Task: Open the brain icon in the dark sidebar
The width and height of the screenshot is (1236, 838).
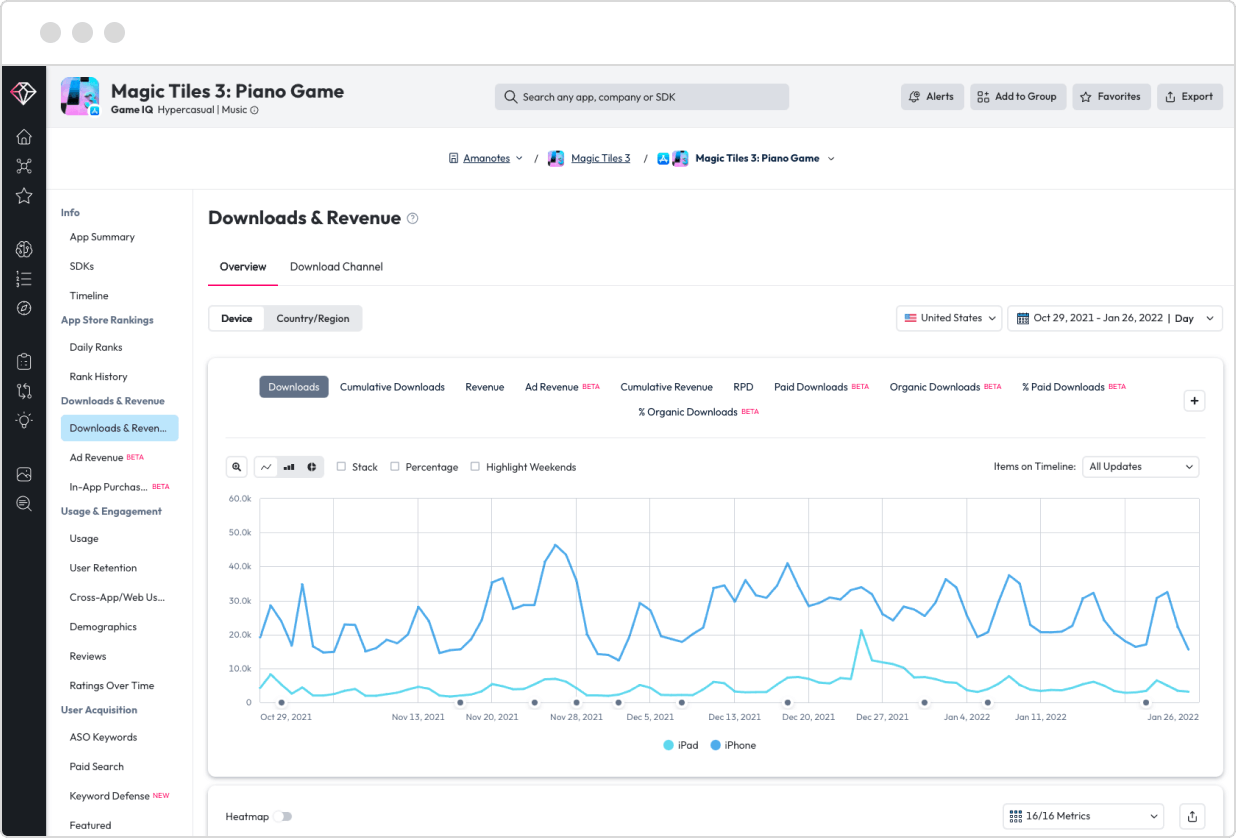Action: click(x=24, y=249)
